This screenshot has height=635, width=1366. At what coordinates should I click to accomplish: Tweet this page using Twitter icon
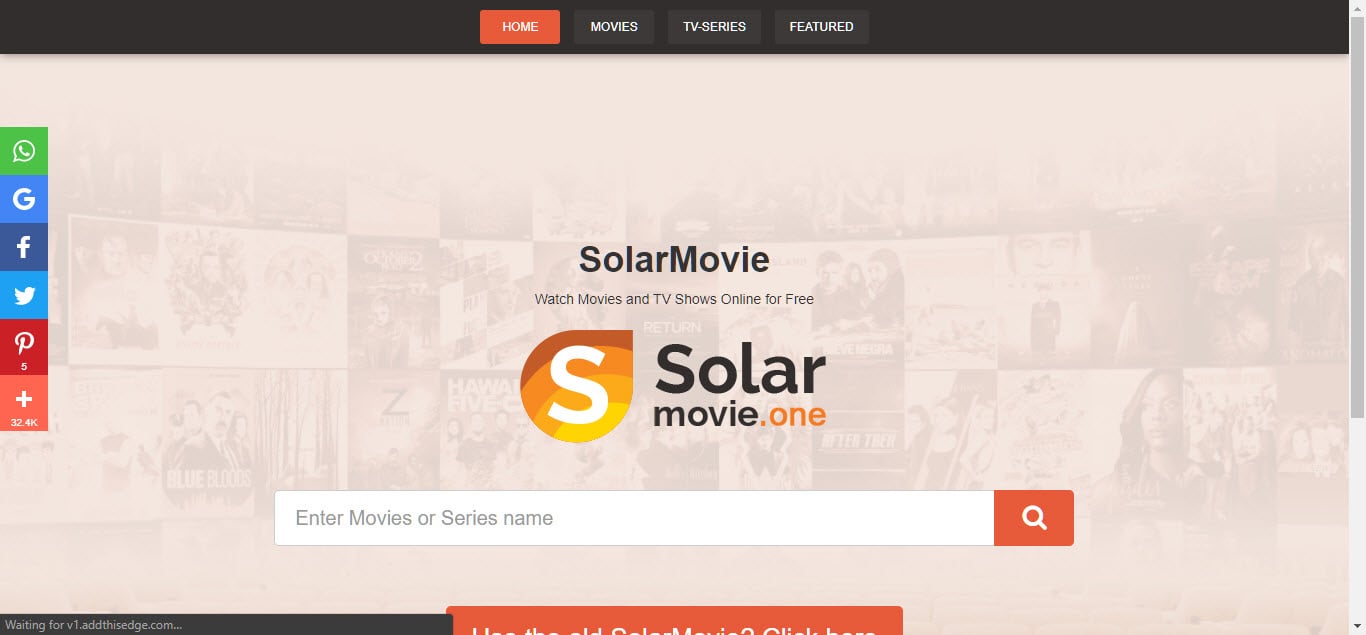pos(24,295)
